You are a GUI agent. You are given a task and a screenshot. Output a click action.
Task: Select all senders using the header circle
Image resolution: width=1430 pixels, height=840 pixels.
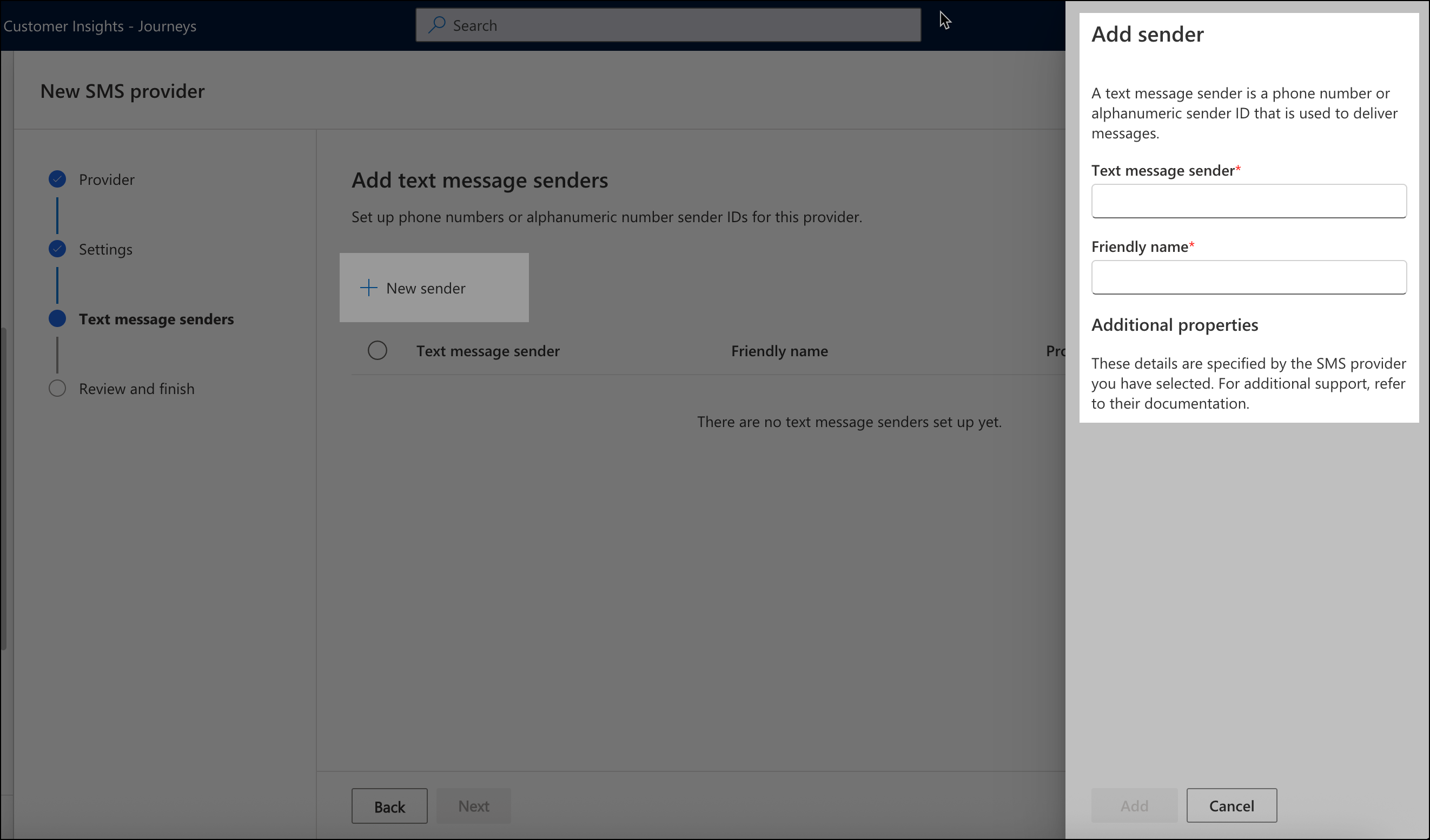coord(378,350)
